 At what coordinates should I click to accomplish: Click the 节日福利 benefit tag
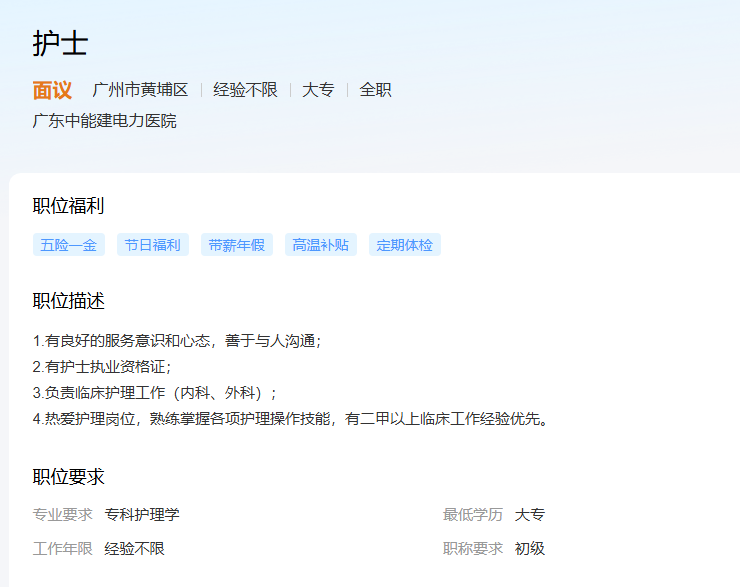[153, 245]
